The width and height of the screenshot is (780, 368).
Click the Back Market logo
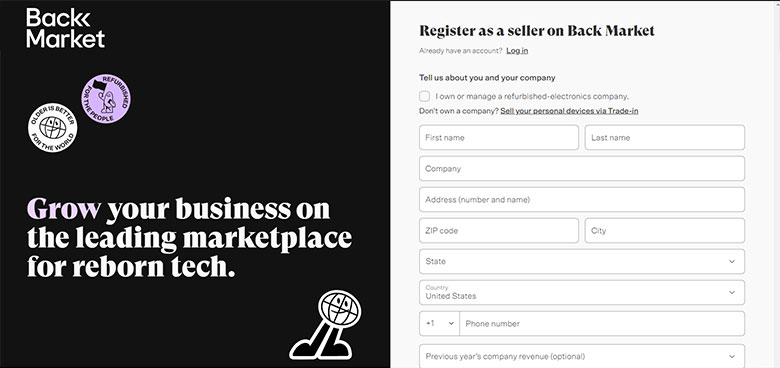point(65,28)
